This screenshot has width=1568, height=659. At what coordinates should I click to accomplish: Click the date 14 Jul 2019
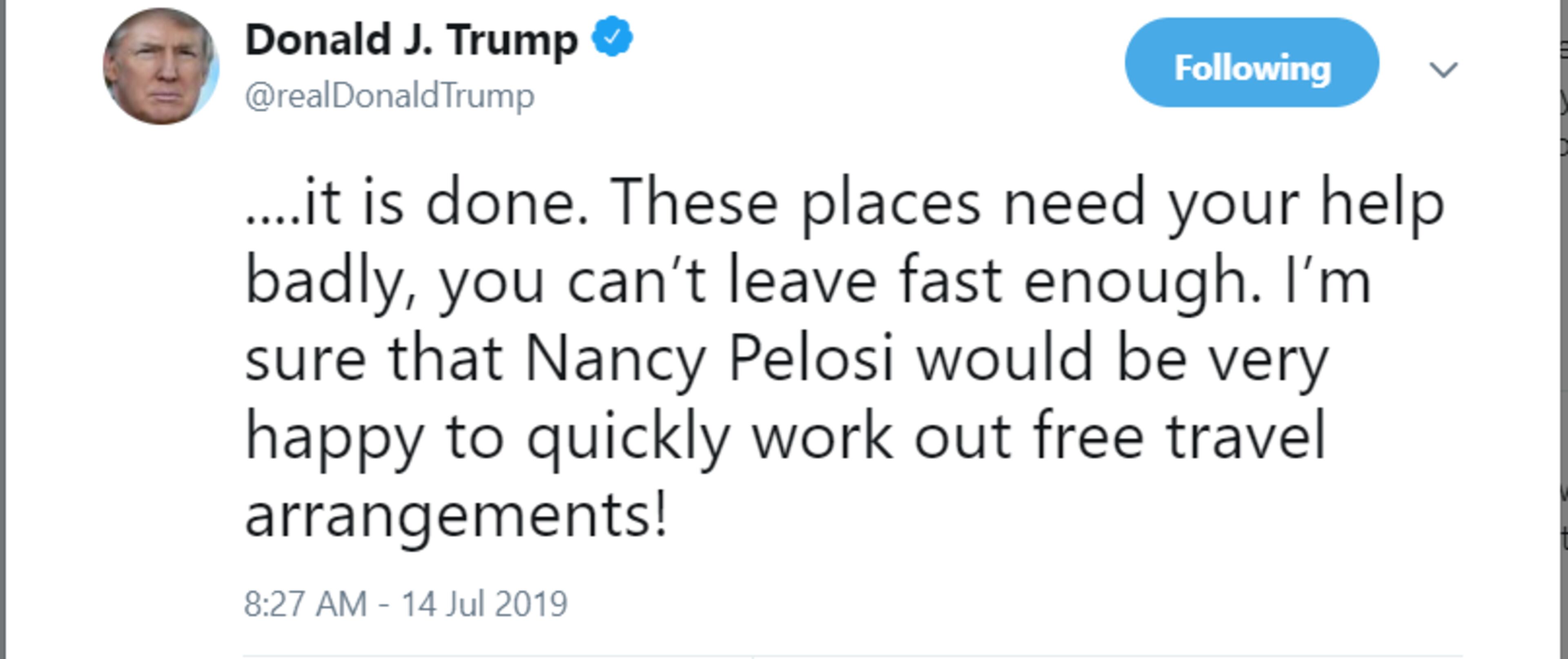click(x=485, y=603)
